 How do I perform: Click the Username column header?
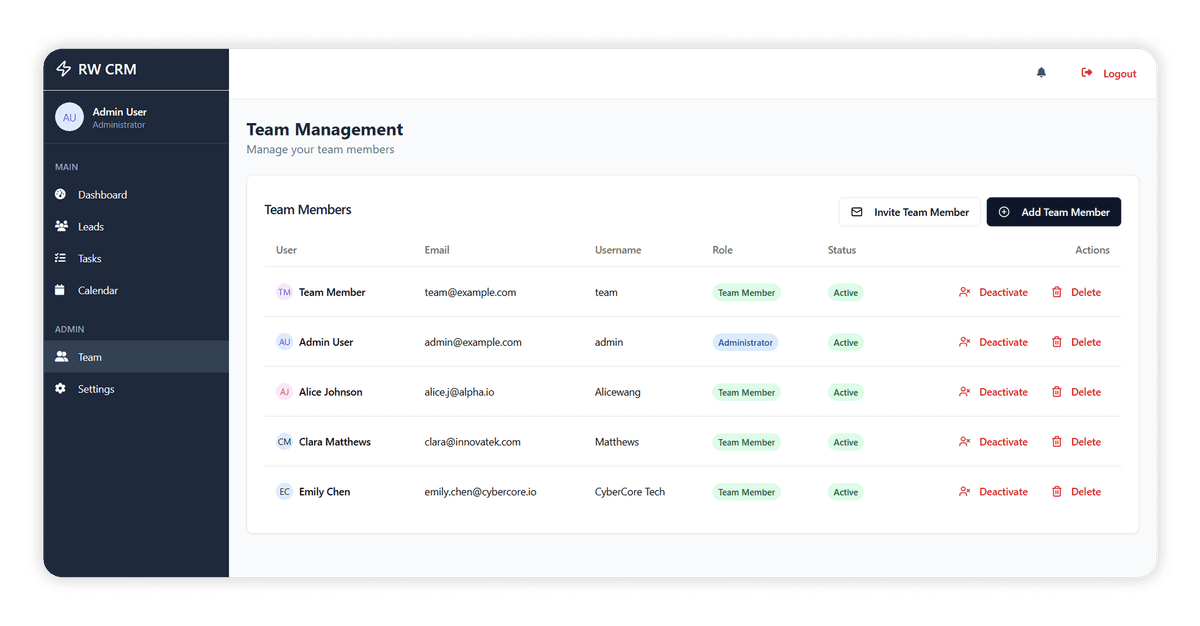tap(618, 250)
